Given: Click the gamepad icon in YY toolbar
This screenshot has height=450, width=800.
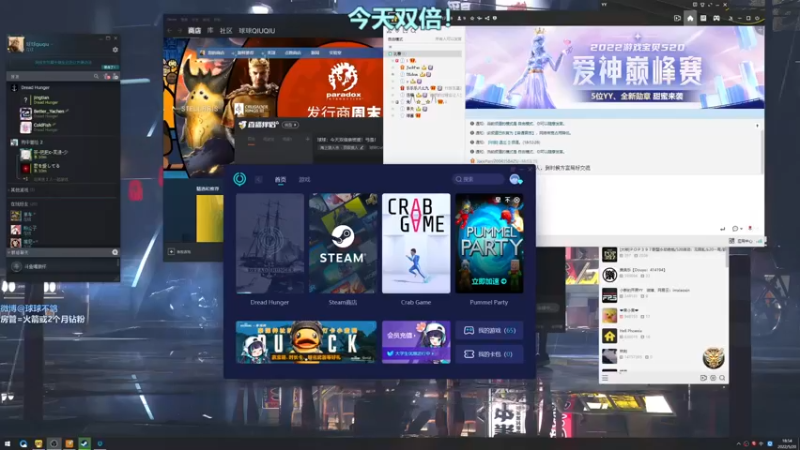Looking at the screenshot, I should (716, 18).
